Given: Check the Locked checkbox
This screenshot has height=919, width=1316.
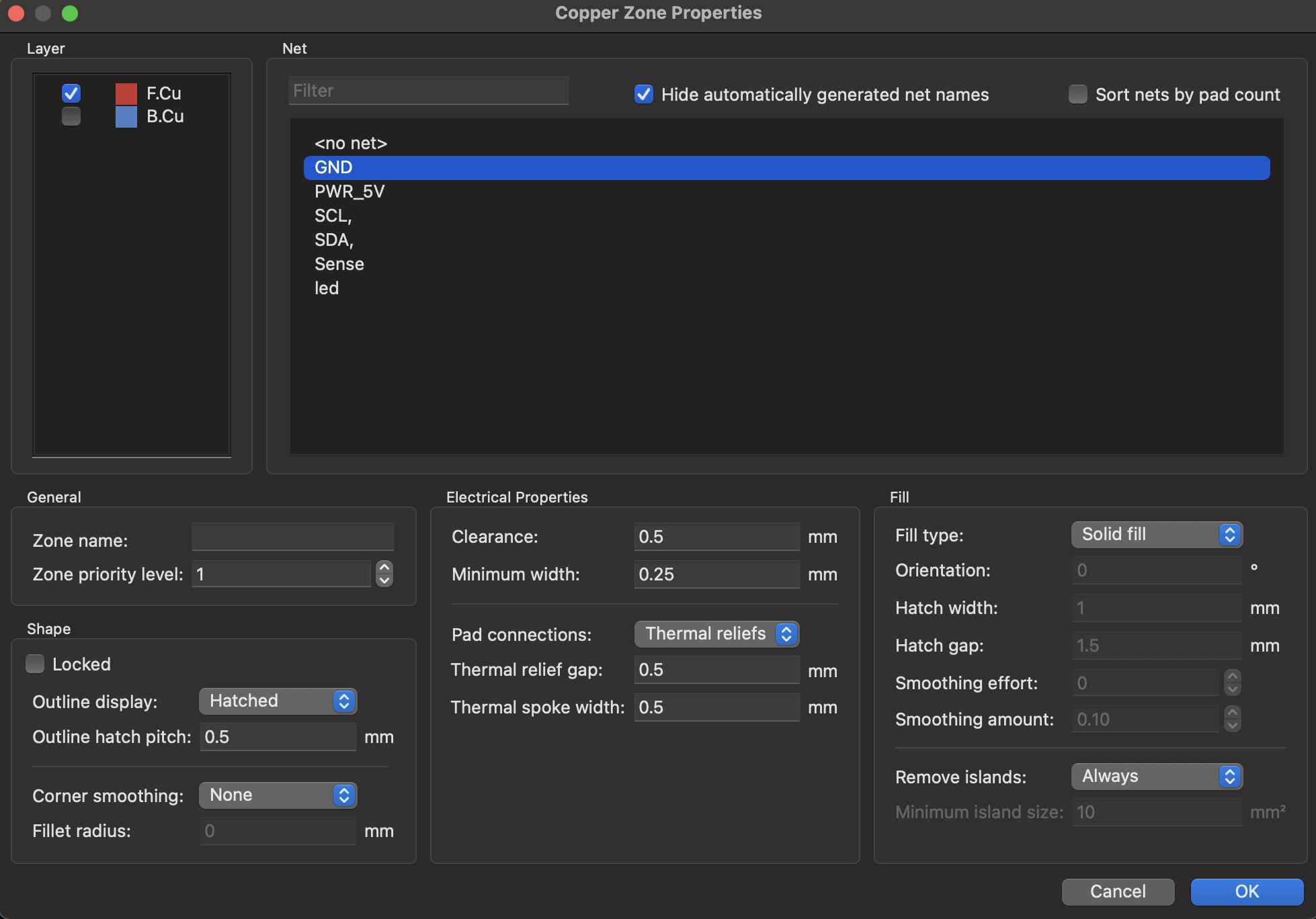Looking at the screenshot, I should [x=35, y=664].
